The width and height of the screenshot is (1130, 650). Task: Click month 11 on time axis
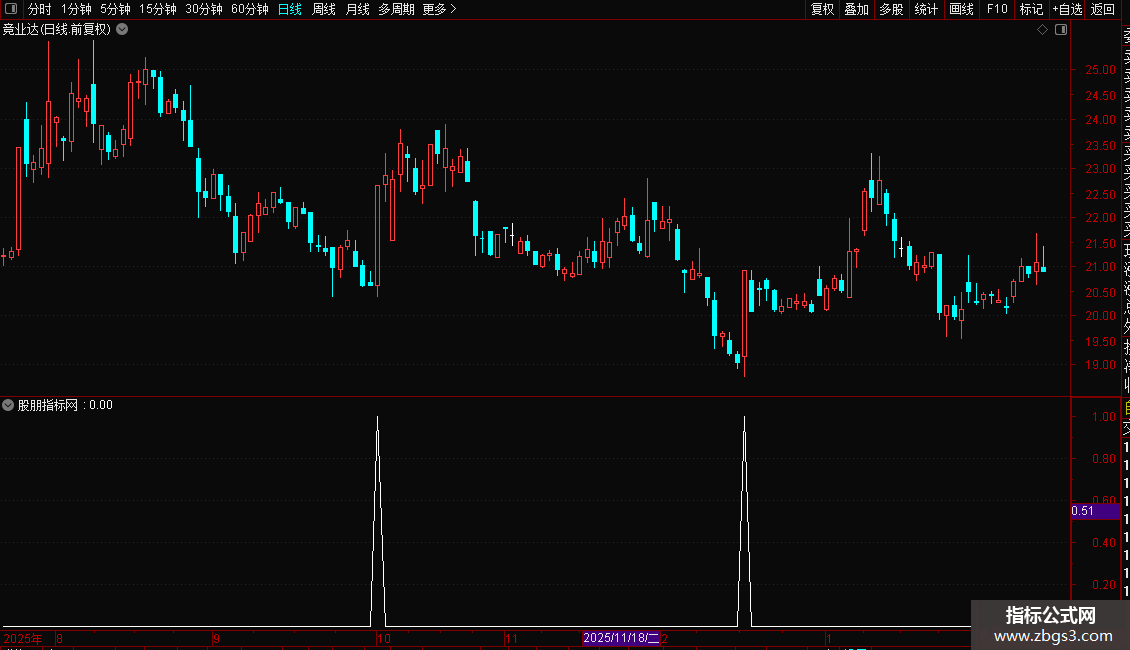click(x=511, y=638)
